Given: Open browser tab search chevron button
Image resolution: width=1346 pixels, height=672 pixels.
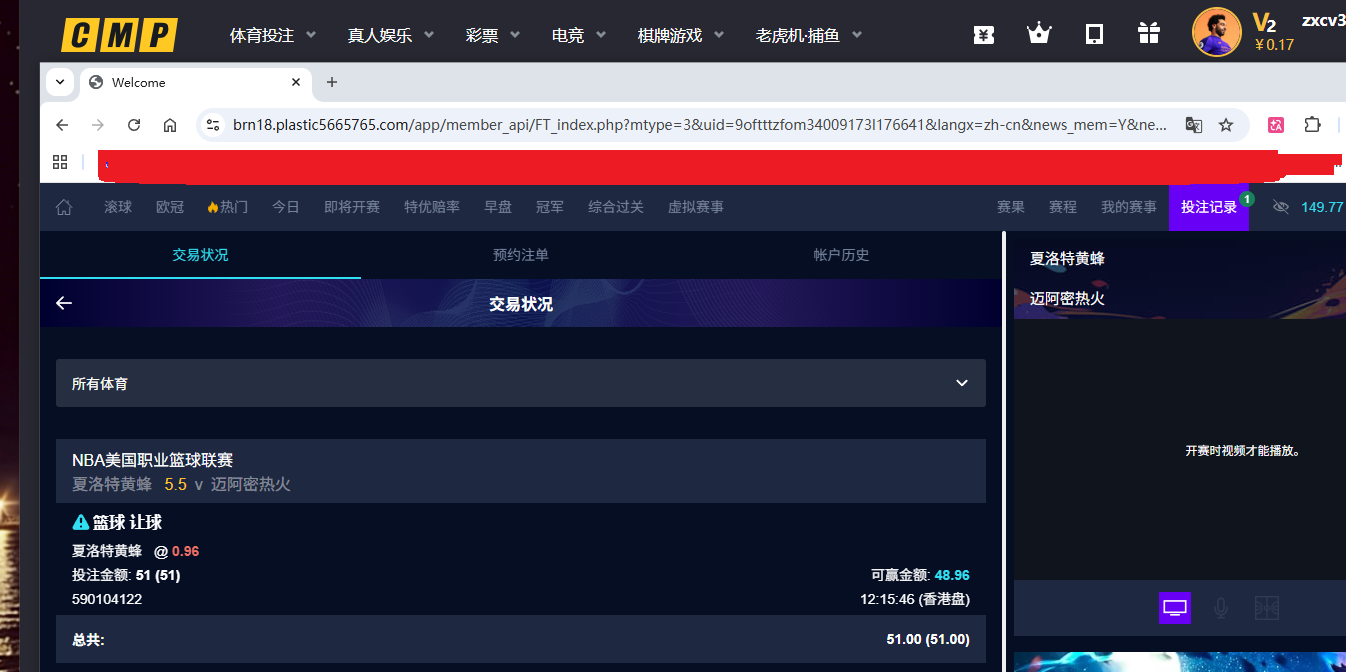Looking at the screenshot, I should (60, 82).
